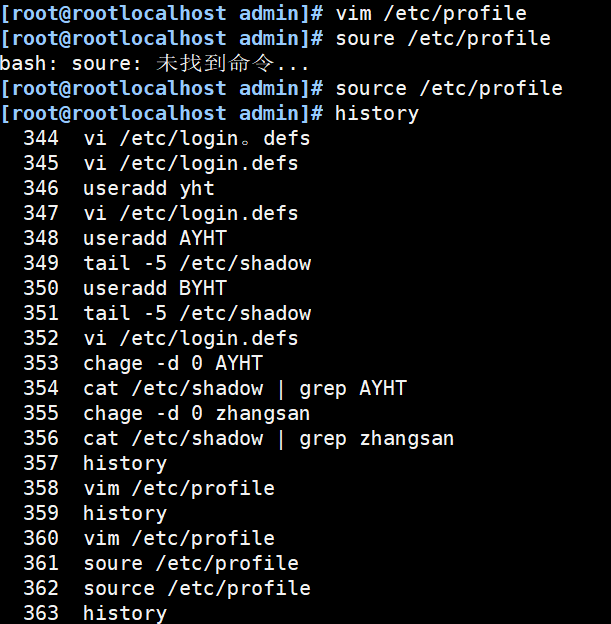Click history entry number 357

tap(95, 464)
